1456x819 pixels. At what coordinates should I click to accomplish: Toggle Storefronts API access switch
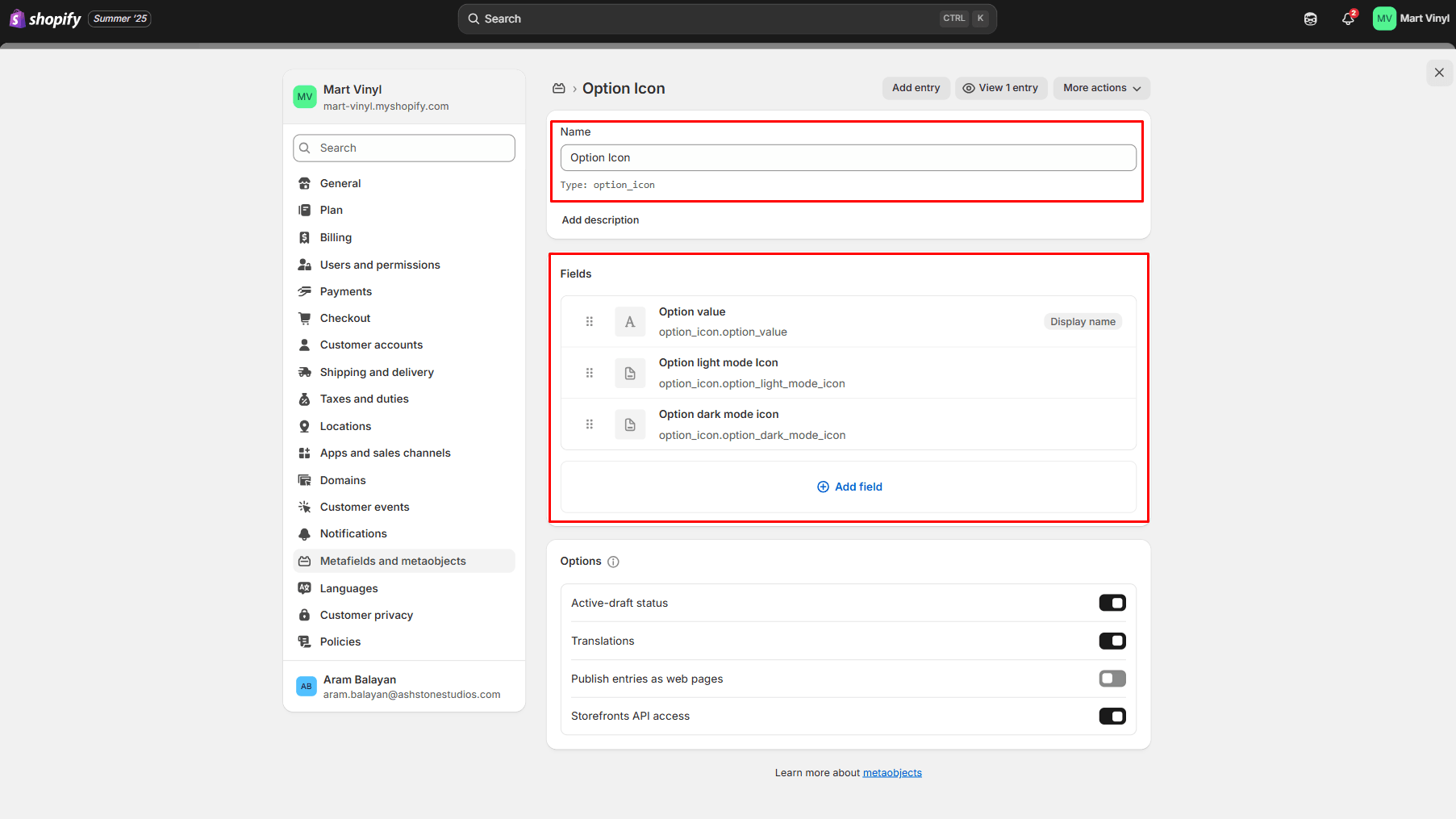(1112, 717)
